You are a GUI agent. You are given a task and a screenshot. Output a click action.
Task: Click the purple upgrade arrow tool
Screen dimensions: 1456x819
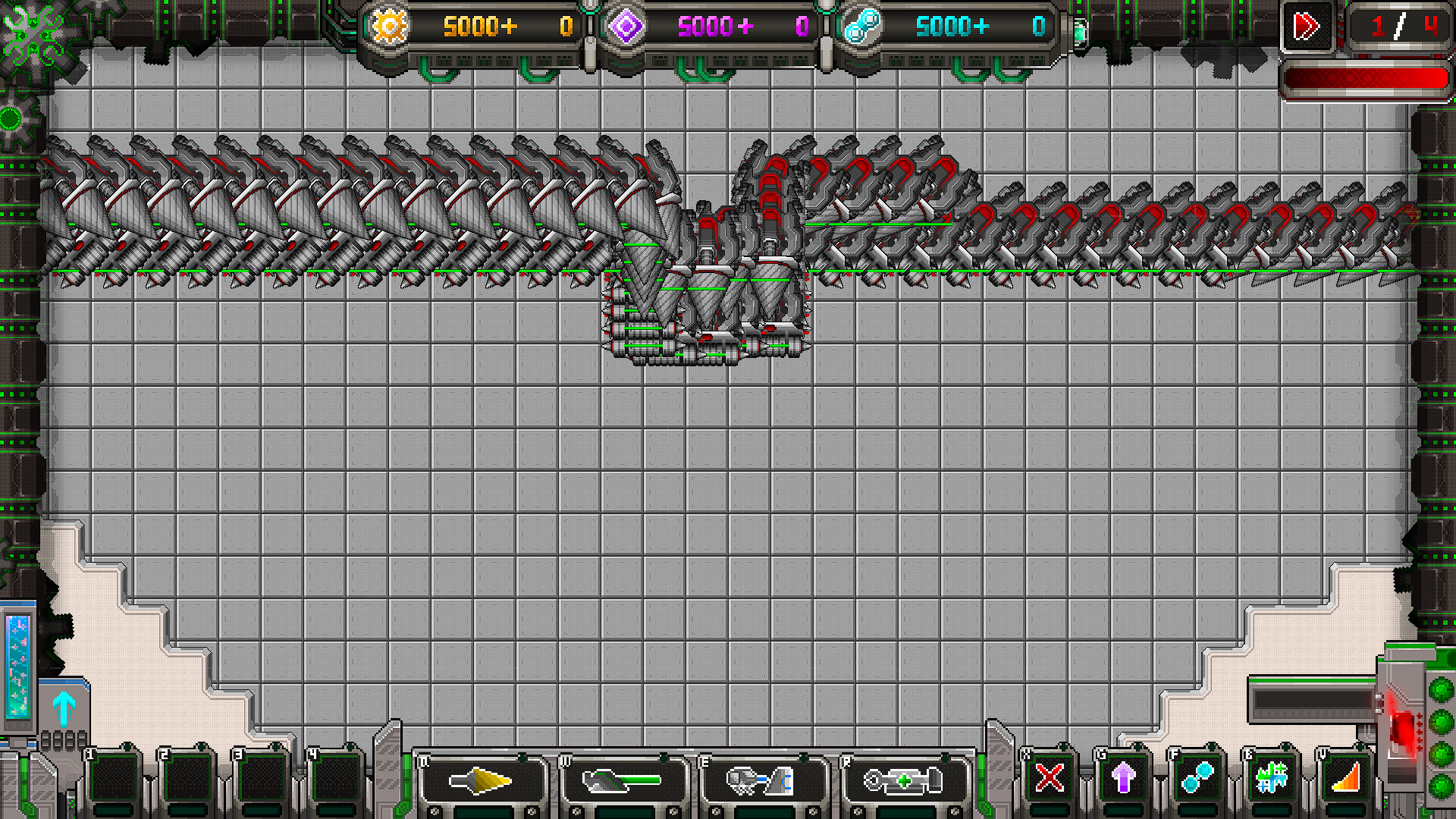[x=1123, y=778]
